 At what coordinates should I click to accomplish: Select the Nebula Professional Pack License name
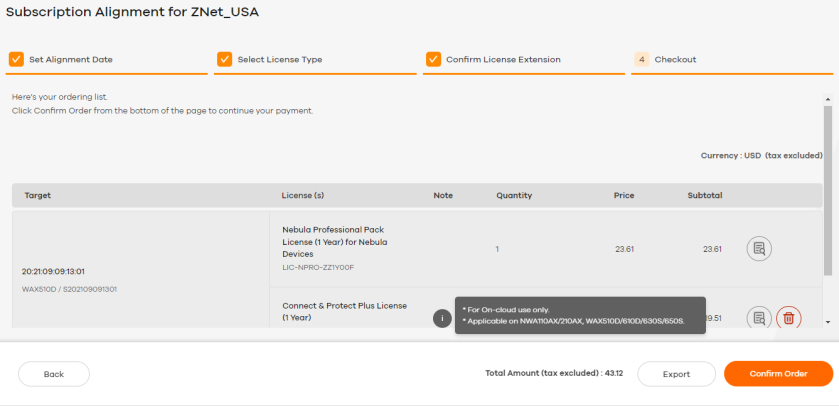335,242
